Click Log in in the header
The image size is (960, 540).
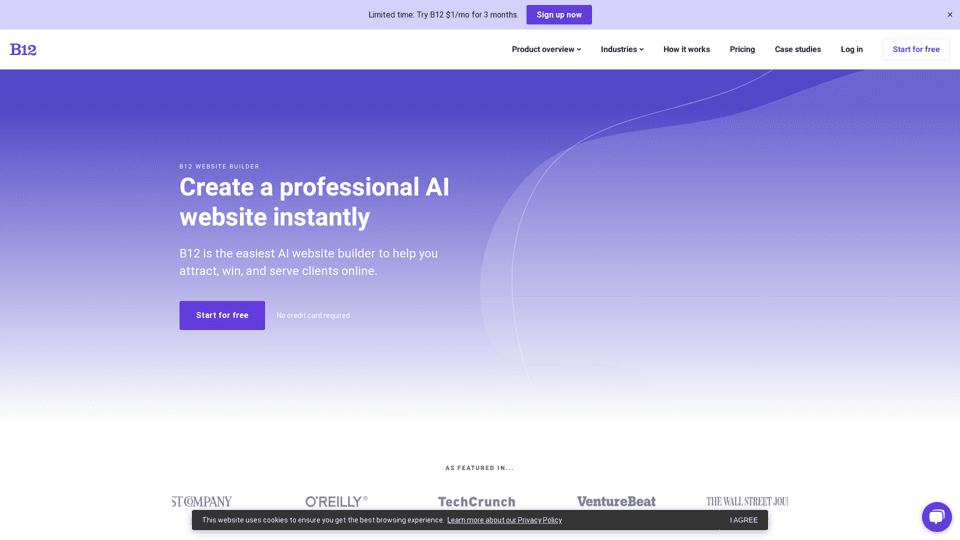click(851, 50)
